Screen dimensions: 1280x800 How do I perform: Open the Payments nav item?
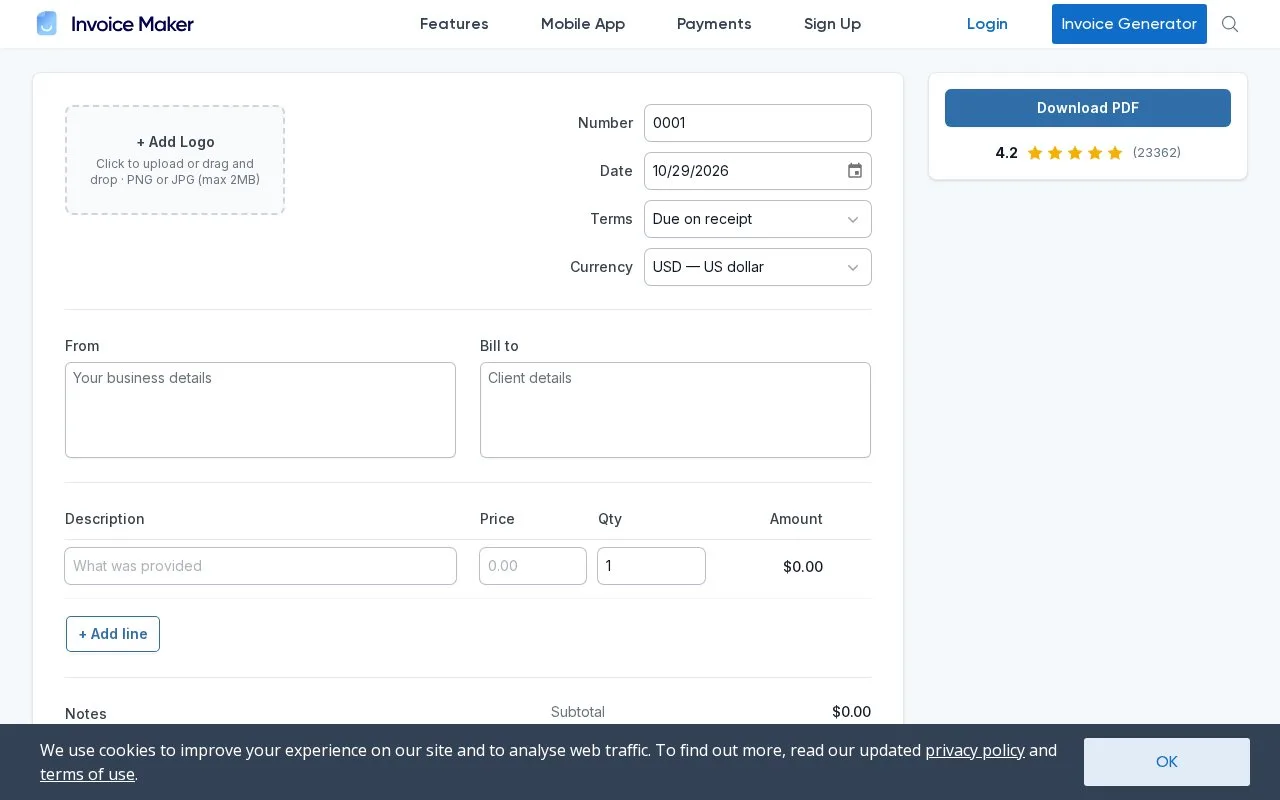(x=714, y=24)
